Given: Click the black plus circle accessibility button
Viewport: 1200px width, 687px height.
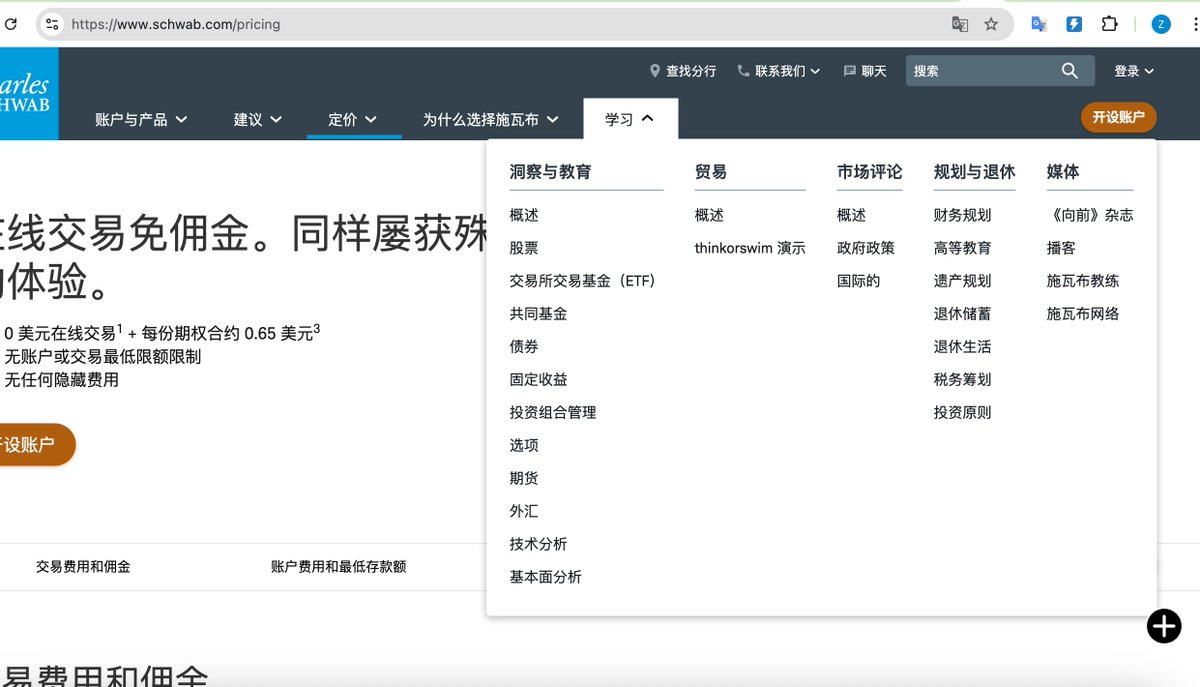Looking at the screenshot, I should click(1163, 627).
